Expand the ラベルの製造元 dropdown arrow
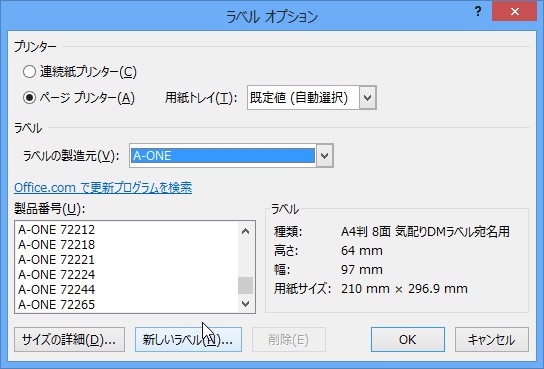The height and width of the screenshot is (369, 544). [324, 156]
